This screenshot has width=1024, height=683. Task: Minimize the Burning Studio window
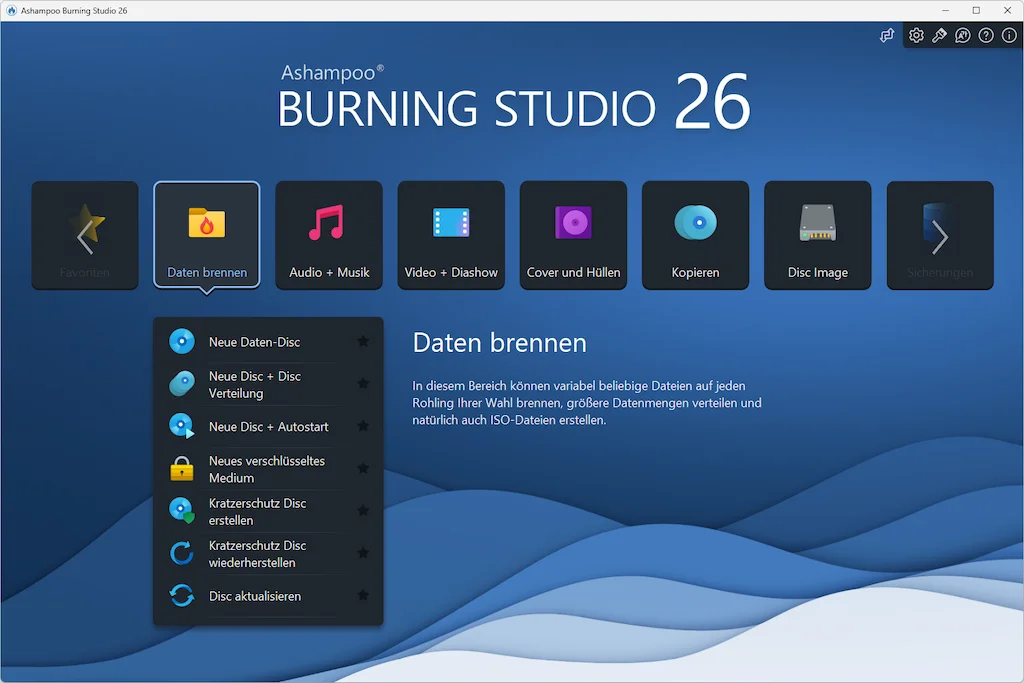[x=945, y=10]
